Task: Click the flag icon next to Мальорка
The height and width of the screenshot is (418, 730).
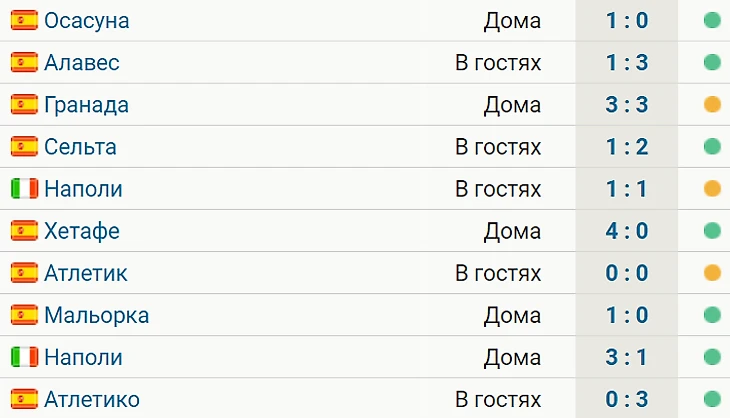Action: coord(24,315)
